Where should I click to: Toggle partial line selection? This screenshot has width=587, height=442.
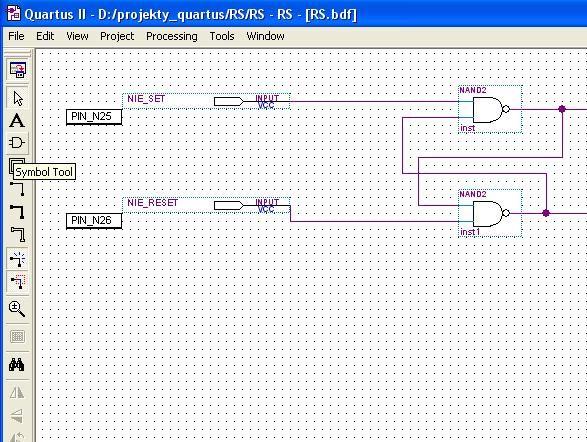(17, 281)
